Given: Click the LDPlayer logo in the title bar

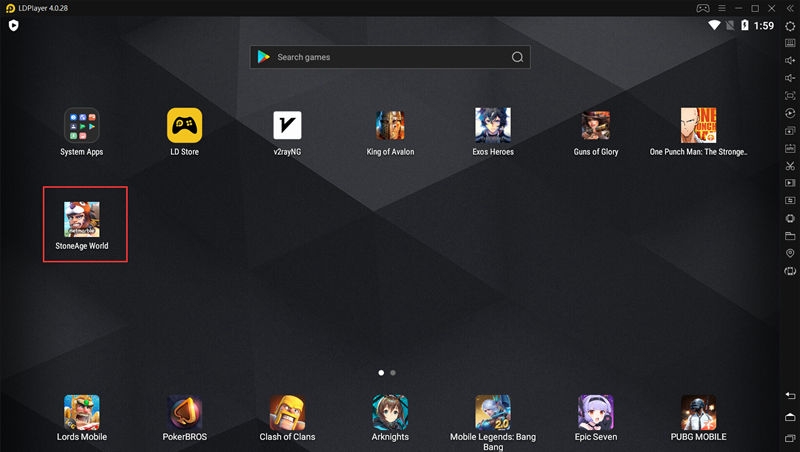Looking at the screenshot, I should 10,8.
